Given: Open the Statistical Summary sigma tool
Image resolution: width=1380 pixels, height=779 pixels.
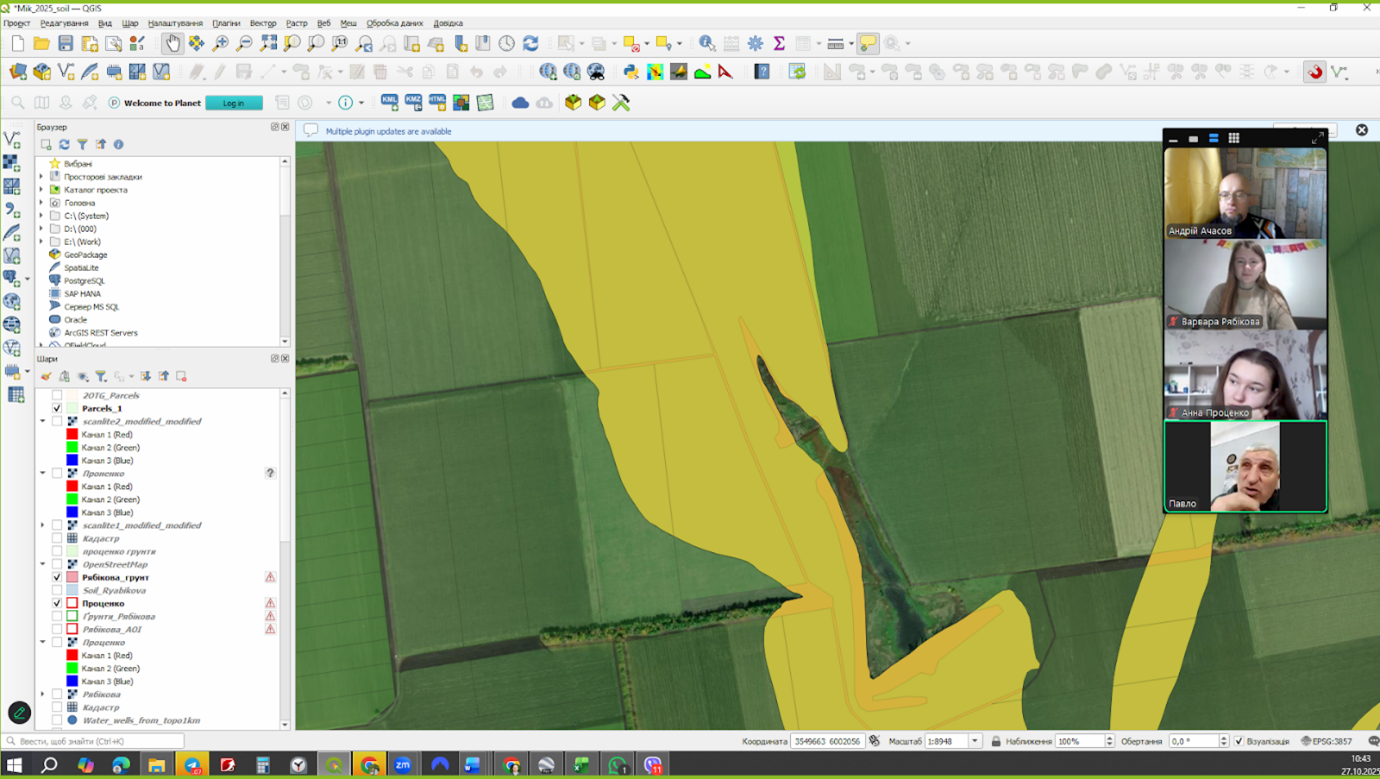Looking at the screenshot, I should pyautogui.click(x=780, y=43).
